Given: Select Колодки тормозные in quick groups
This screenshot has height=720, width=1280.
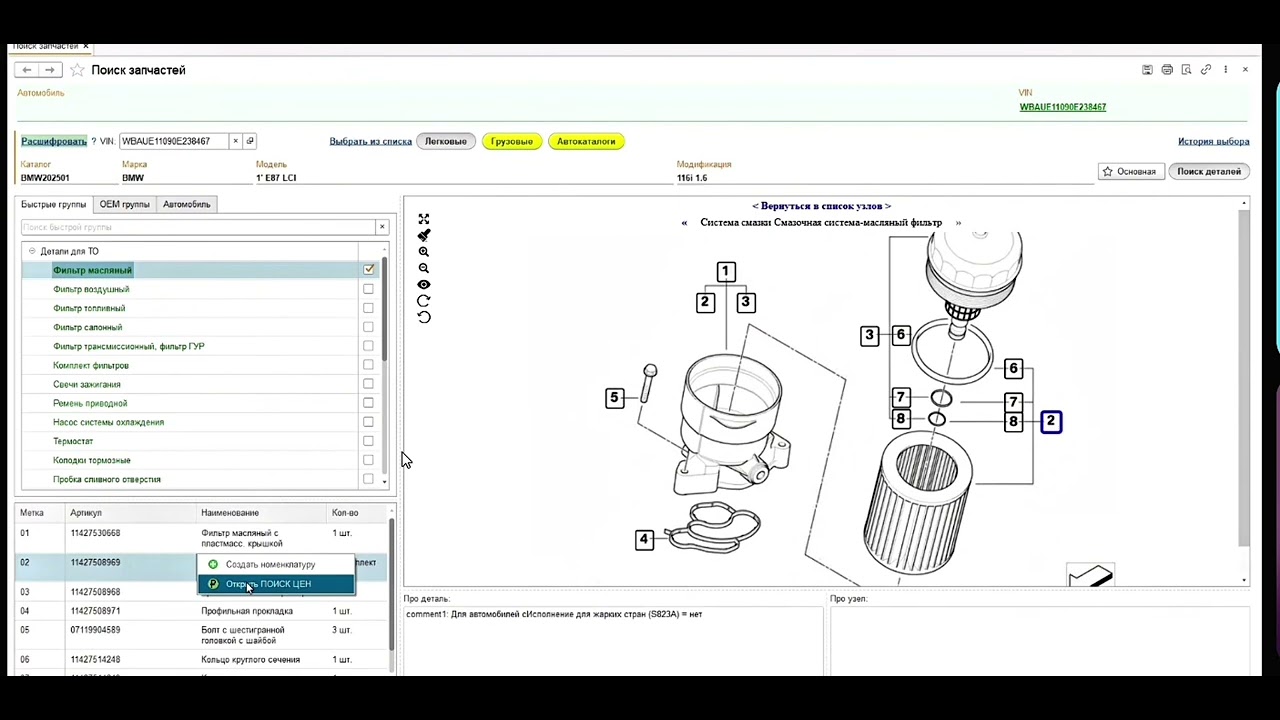Looking at the screenshot, I should (x=92, y=460).
